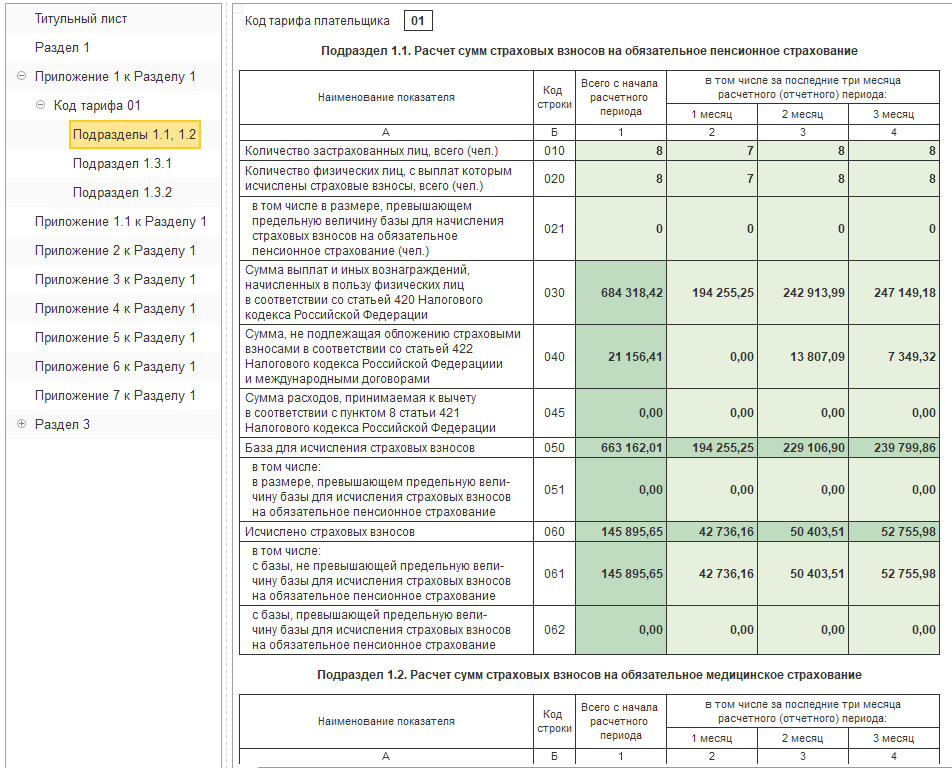The height and width of the screenshot is (768, 952).
Task: Collapse the Приложение 1 к Разделу 1 node
Action: click(22, 77)
